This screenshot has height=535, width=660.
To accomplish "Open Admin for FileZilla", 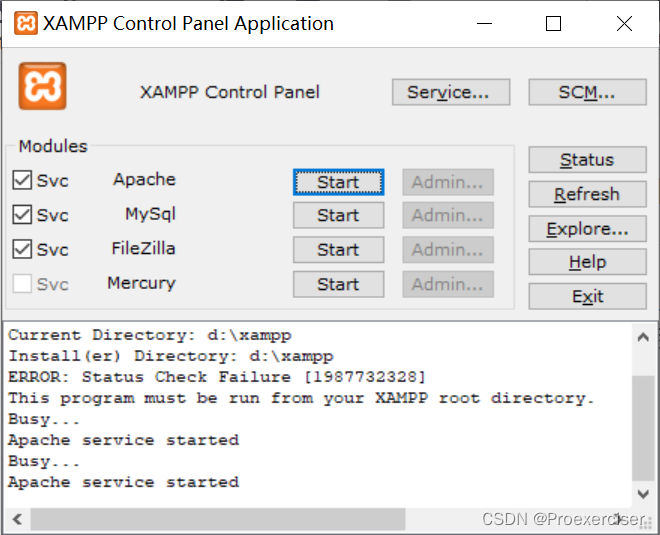I will pos(448,250).
